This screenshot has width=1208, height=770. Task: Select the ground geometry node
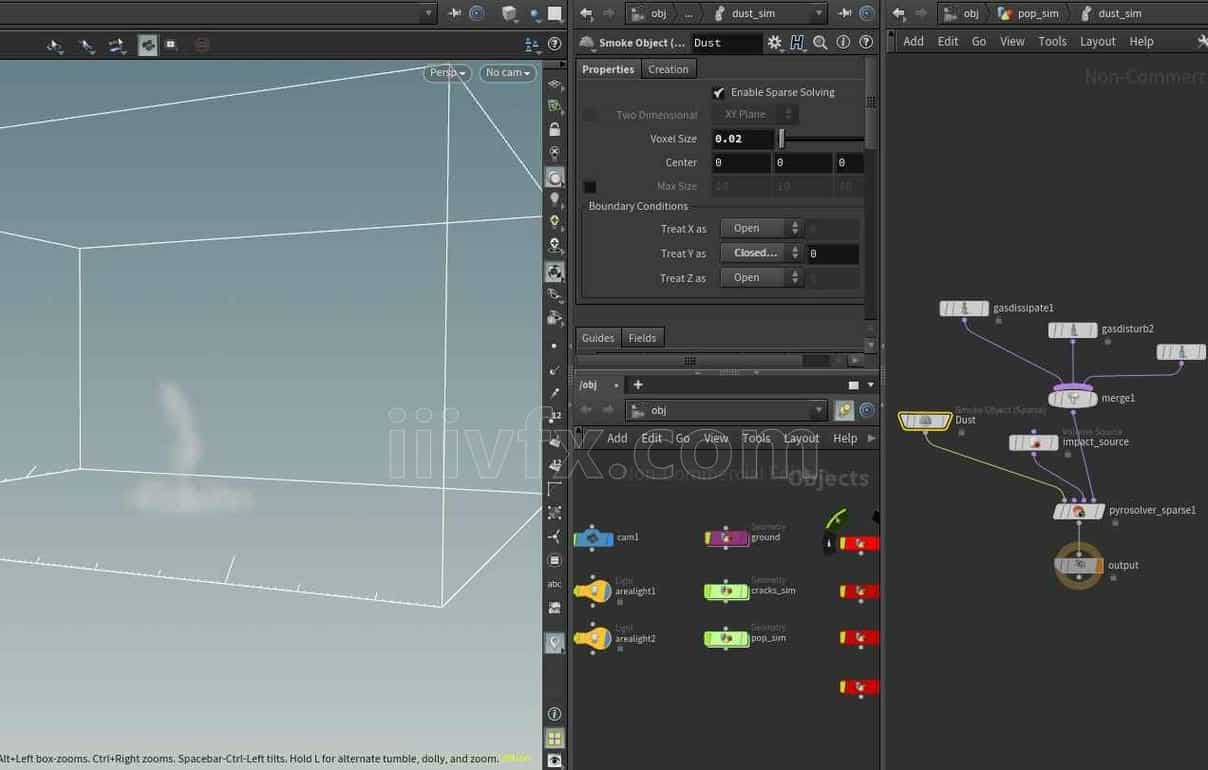point(727,538)
